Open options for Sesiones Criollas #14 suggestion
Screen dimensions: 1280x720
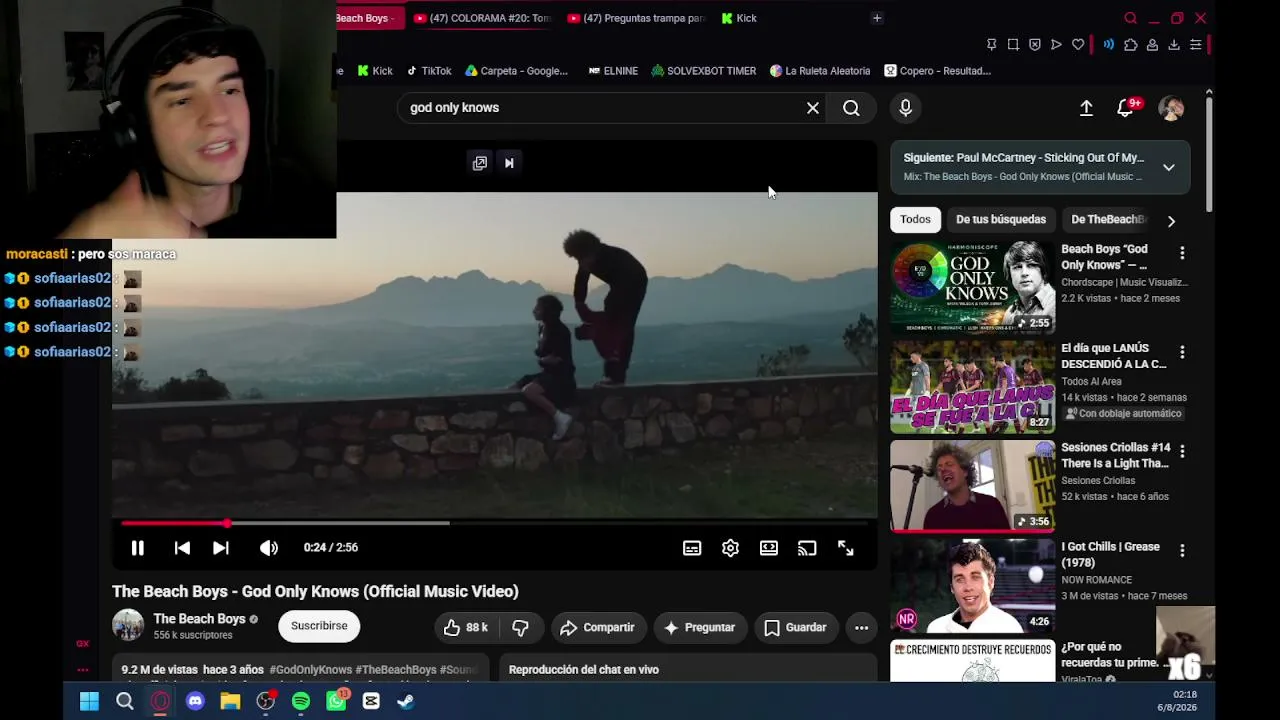[1182, 452]
